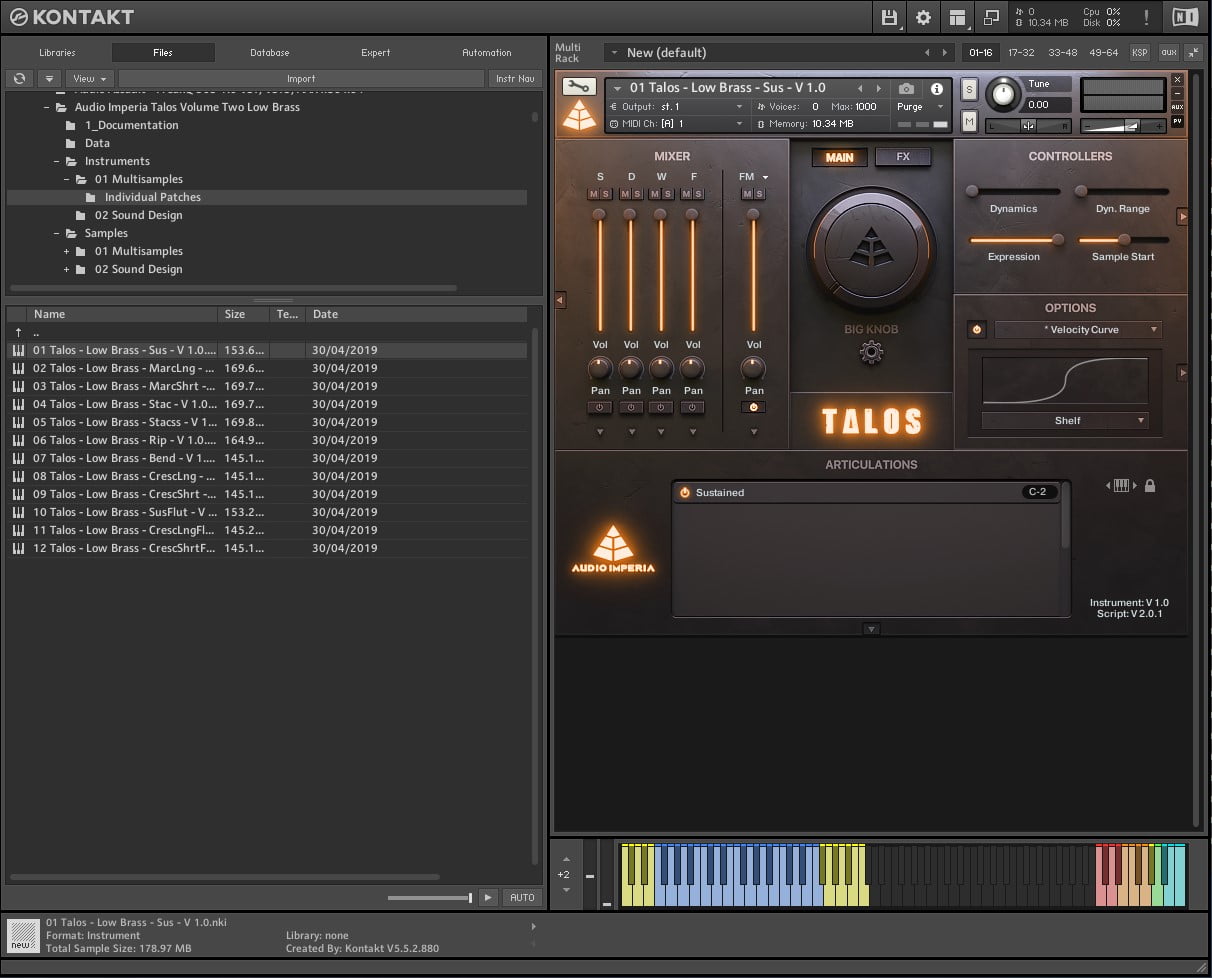Open Kontakt settings gear icon
Screen dimensions: 1212x978
coord(923,17)
